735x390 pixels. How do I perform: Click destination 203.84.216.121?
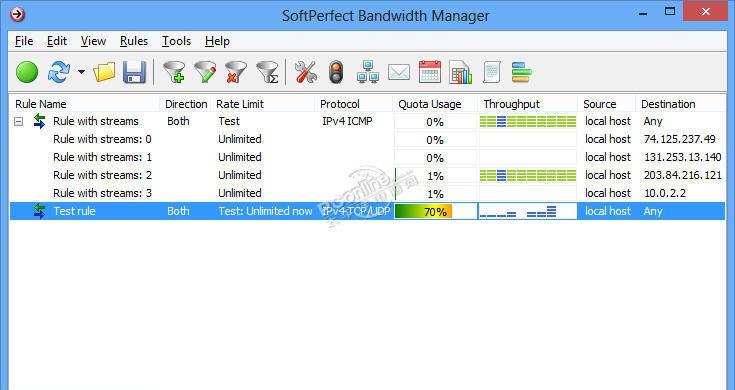point(683,175)
